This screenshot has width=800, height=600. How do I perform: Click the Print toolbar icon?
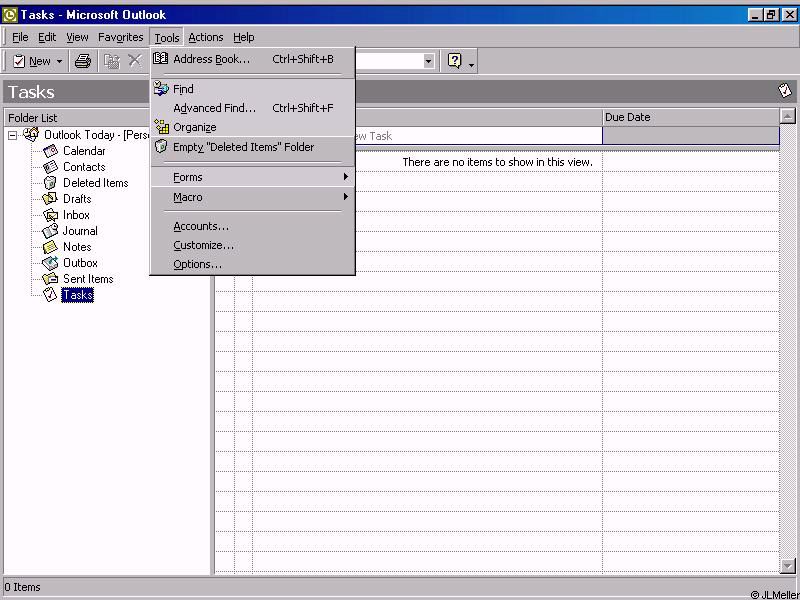(83, 61)
